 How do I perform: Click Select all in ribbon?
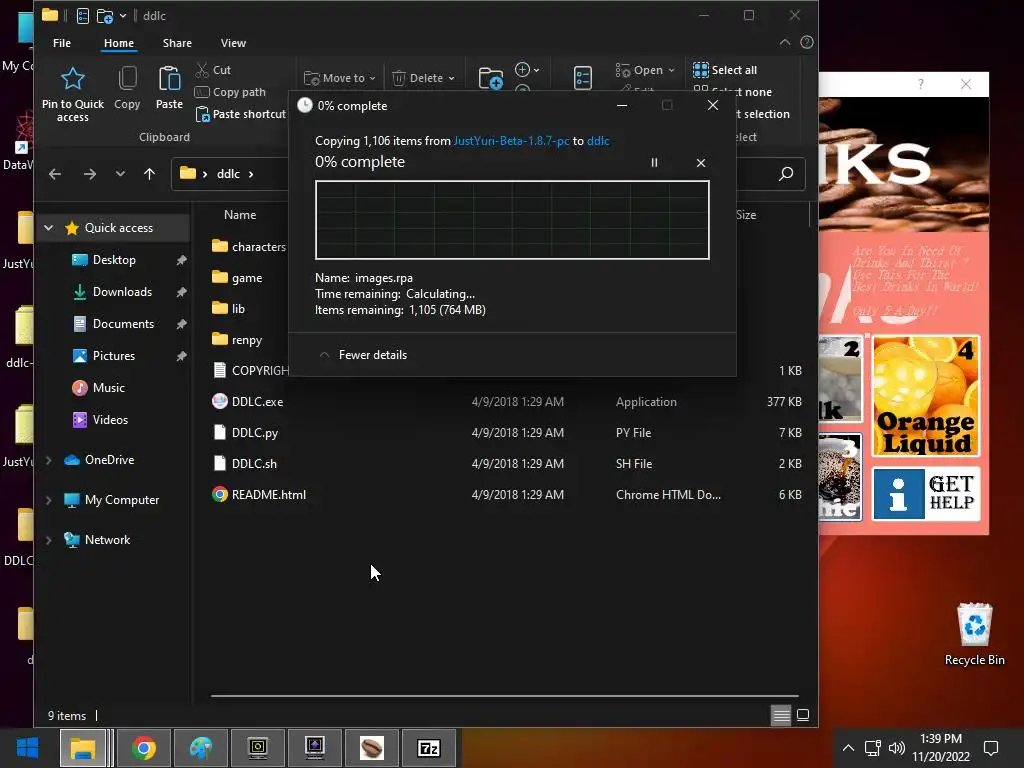tap(726, 70)
